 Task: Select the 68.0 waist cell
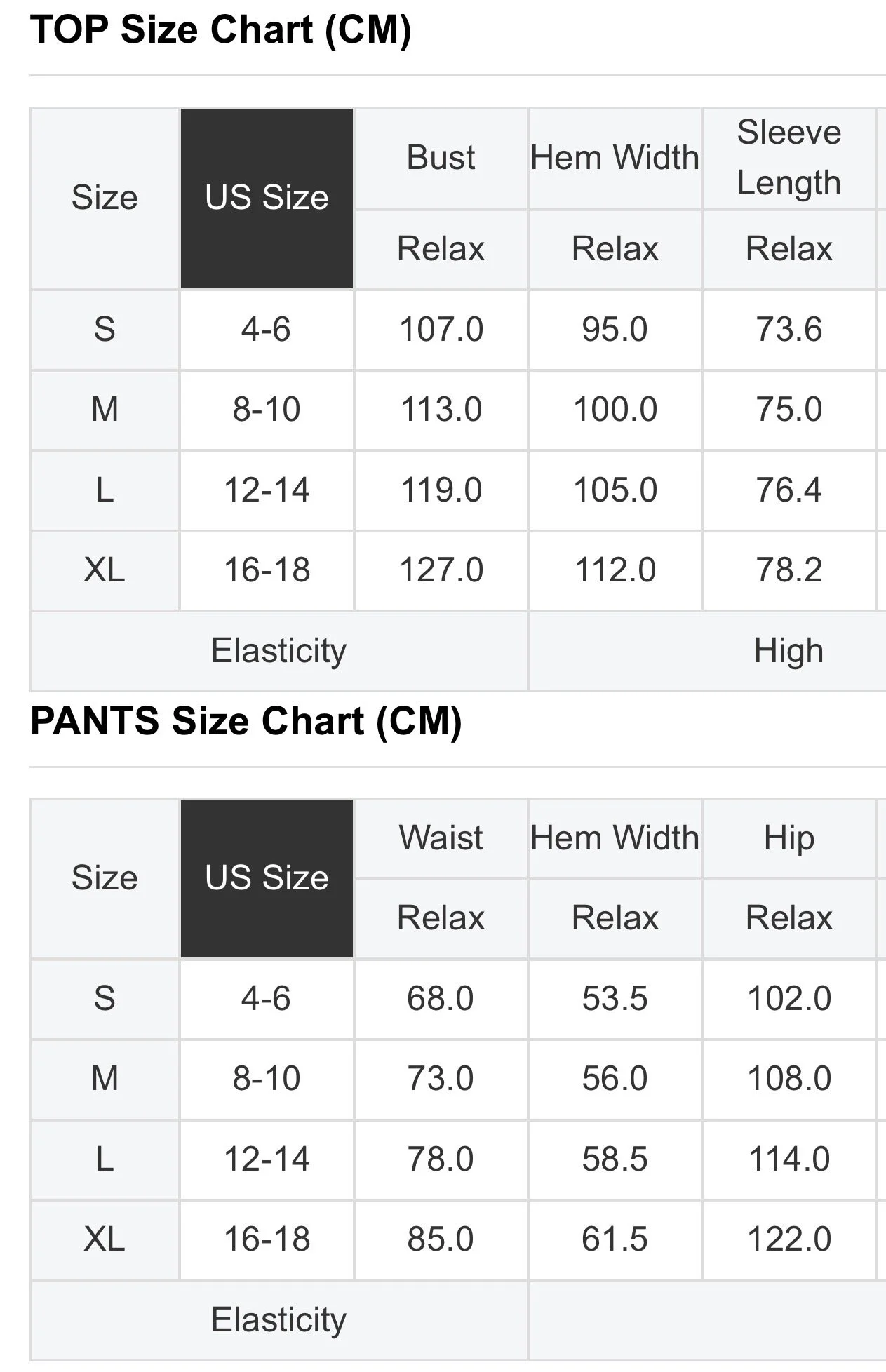[441, 999]
